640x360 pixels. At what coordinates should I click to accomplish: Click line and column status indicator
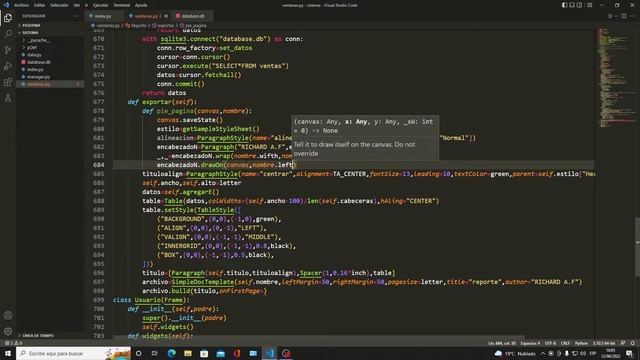point(502,343)
